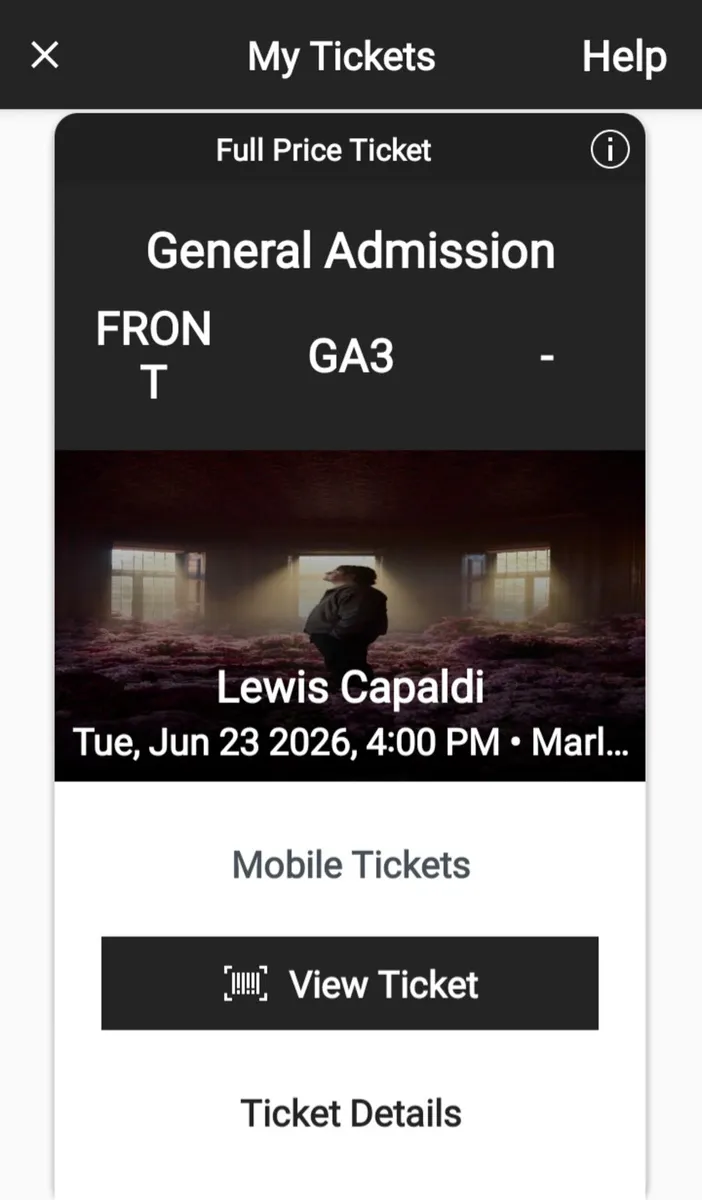Tap the barcode icon on View Ticket
Screen dimensions: 702x1200
248,983
